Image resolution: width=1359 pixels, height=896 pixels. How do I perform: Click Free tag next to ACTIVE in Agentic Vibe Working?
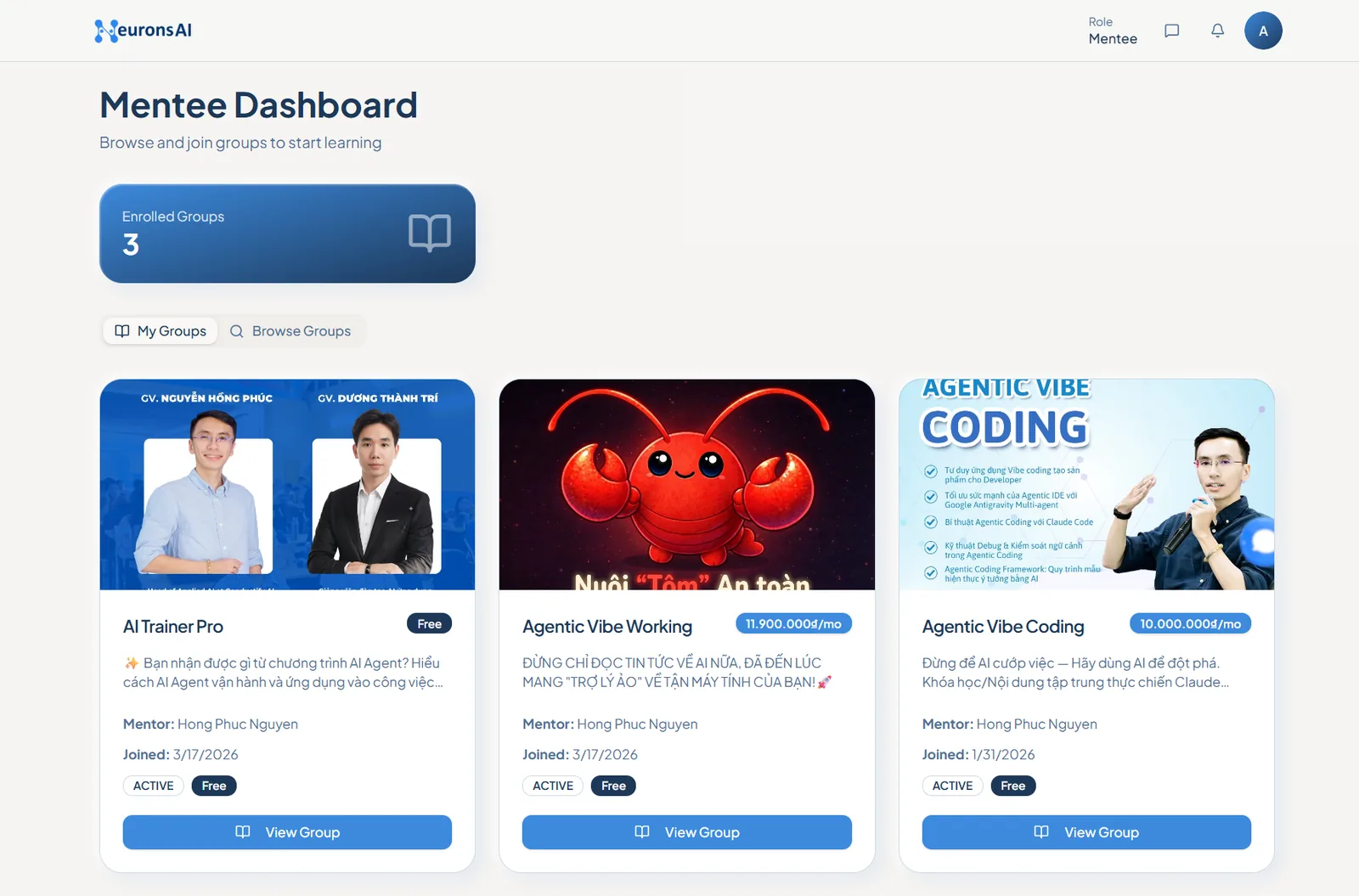coord(613,786)
